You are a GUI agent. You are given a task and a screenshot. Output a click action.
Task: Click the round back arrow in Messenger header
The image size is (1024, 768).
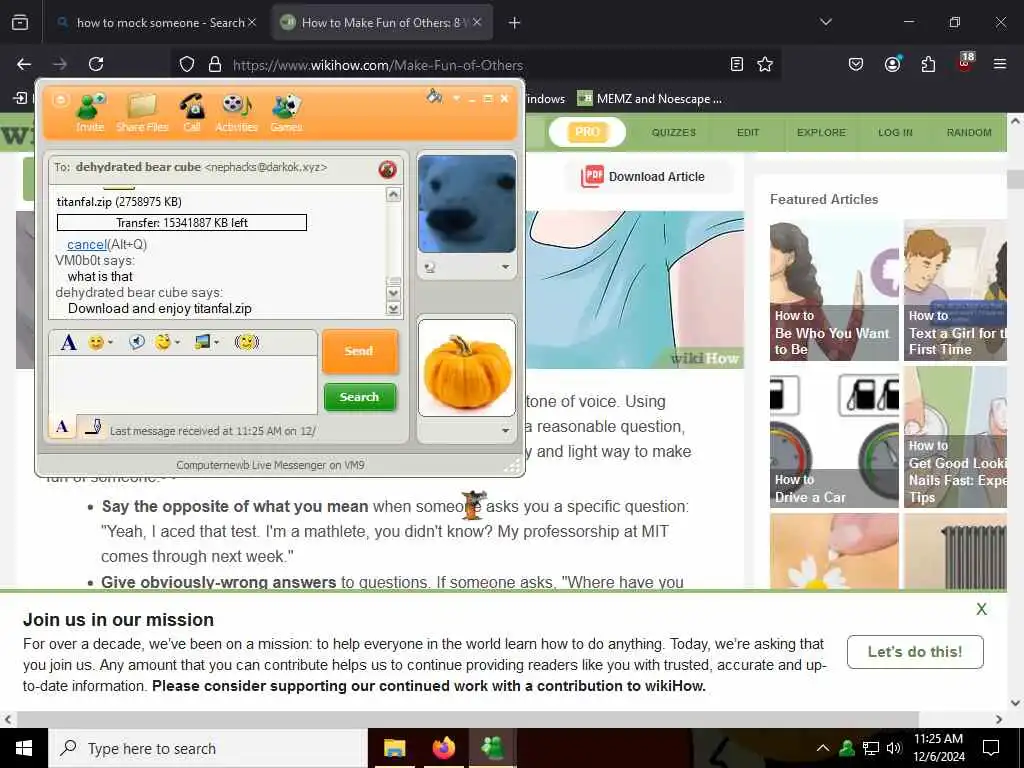click(x=60, y=100)
